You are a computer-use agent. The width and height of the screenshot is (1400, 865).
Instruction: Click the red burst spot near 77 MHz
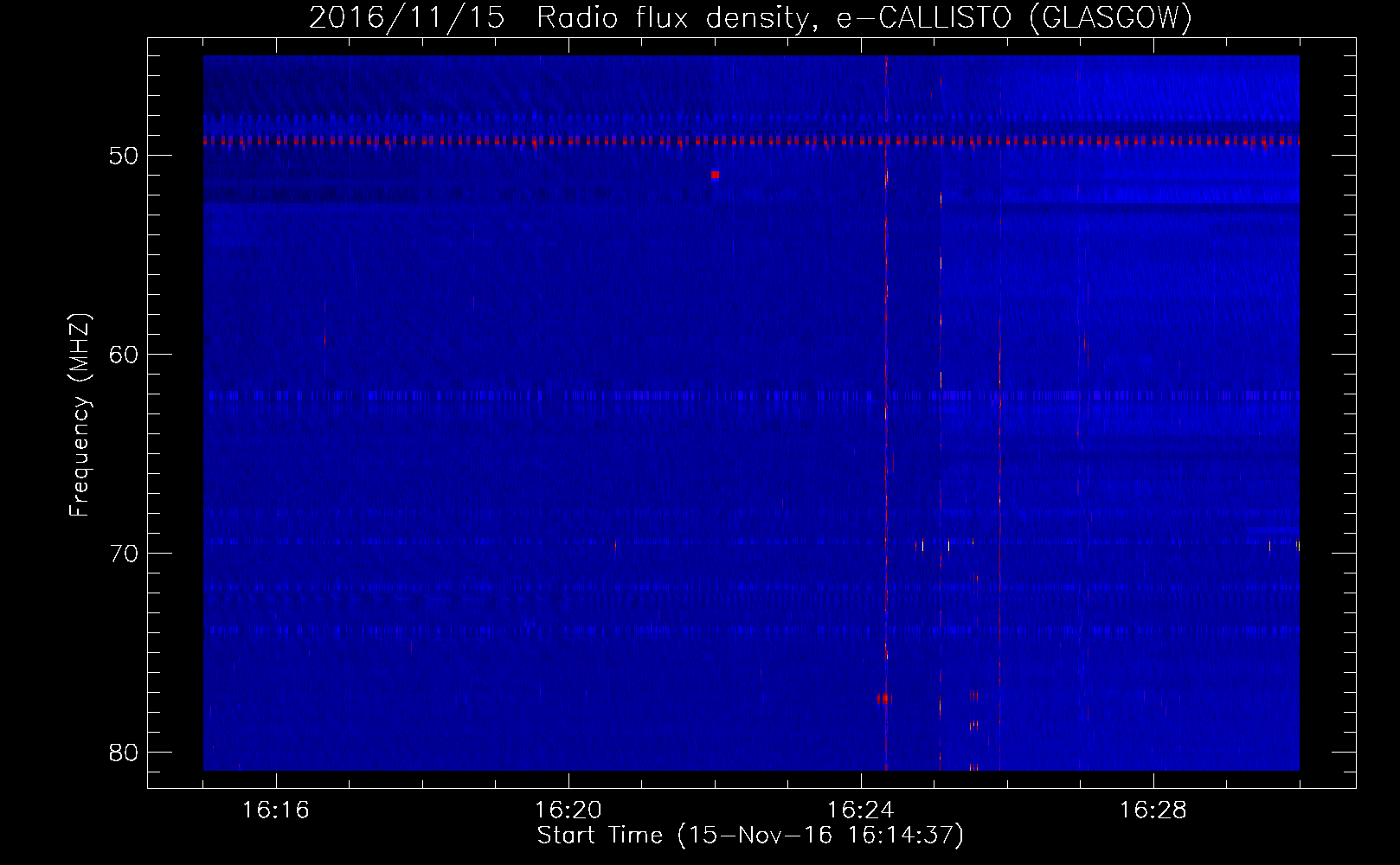click(x=883, y=698)
